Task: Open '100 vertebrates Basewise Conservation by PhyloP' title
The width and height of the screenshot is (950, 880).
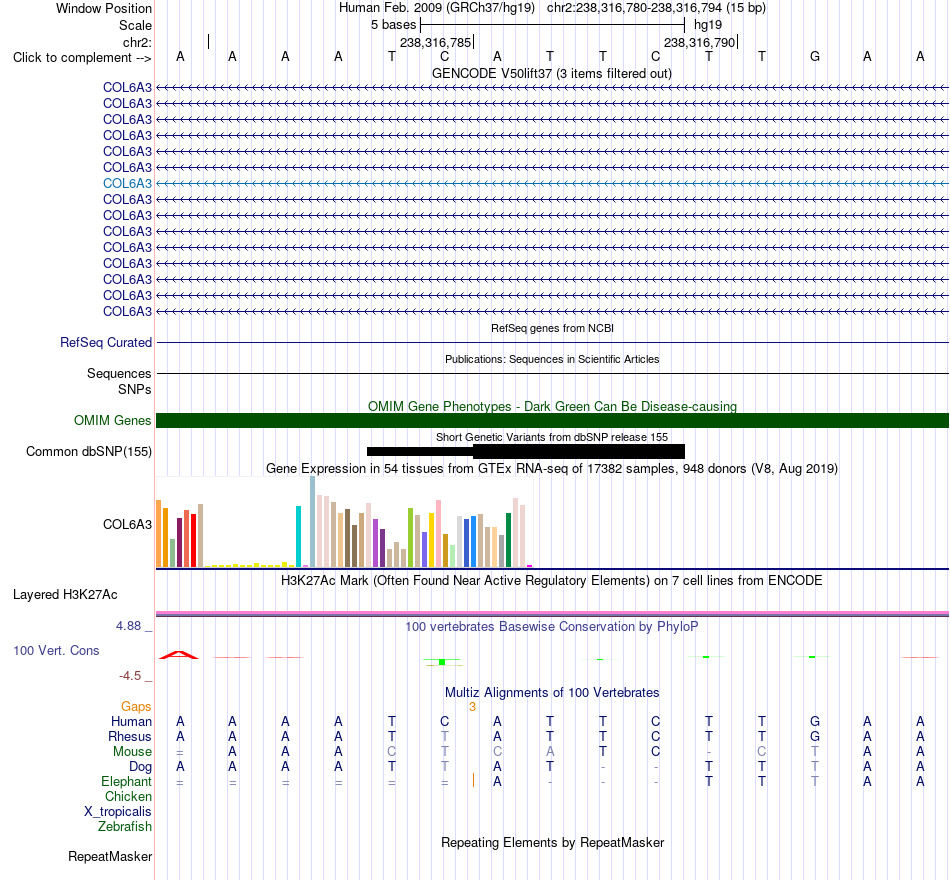Action: 552,627
